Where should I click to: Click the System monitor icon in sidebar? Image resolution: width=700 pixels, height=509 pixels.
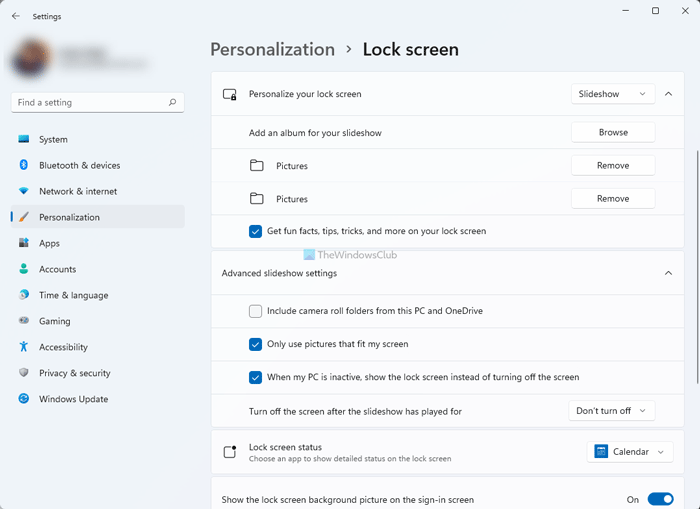coord(24,140)
